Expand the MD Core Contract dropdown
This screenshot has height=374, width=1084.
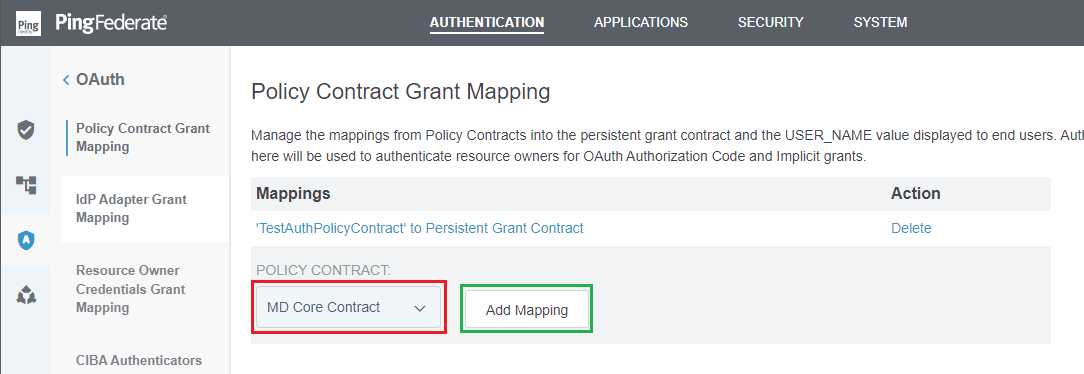[x=348, y=308]
